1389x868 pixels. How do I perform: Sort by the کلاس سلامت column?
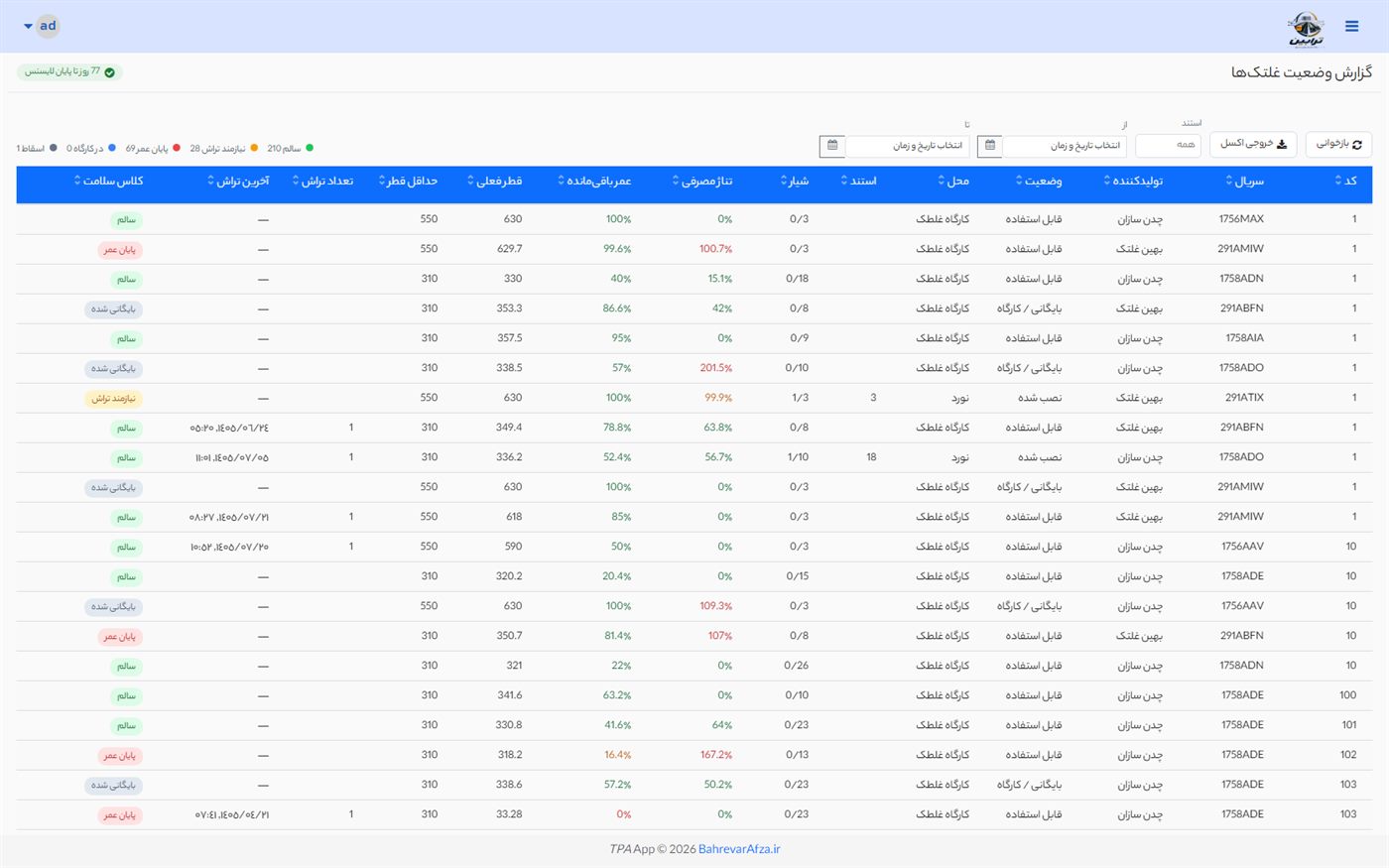point(109,182)
